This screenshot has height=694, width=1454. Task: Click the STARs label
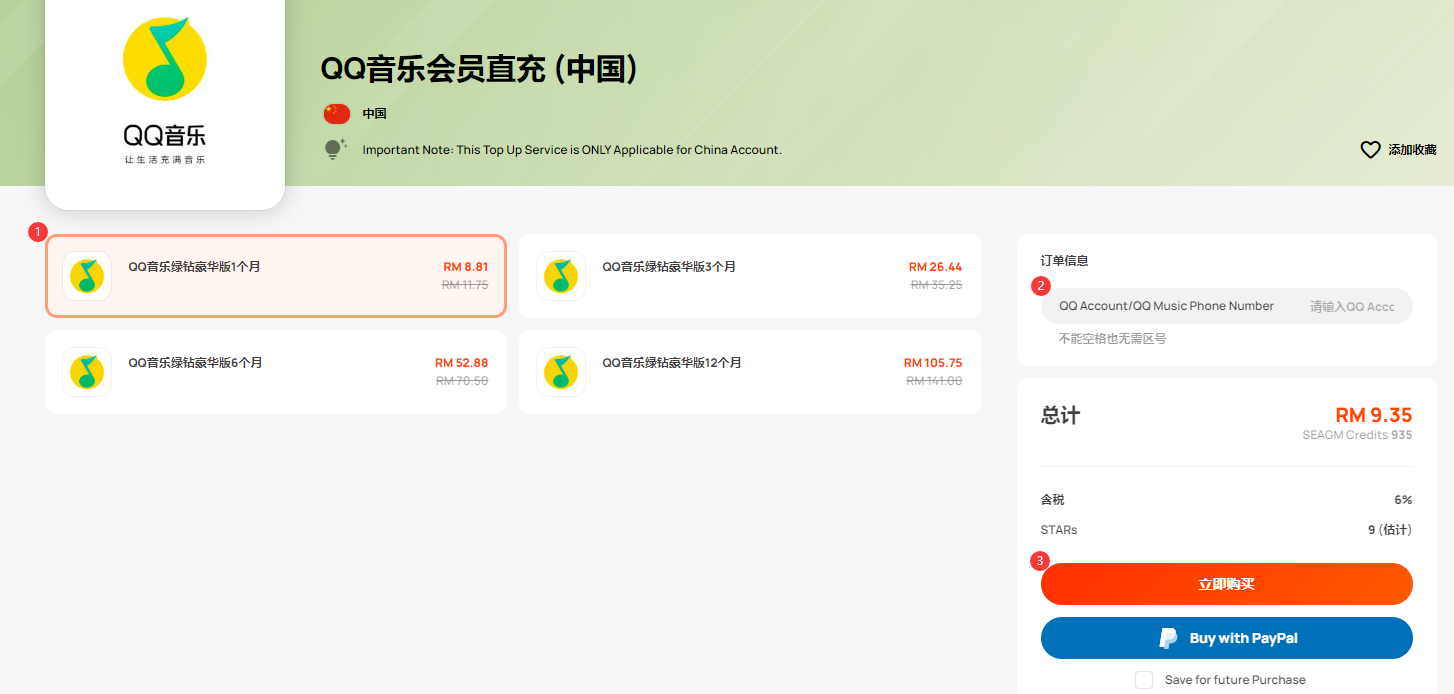point(1059,530)
